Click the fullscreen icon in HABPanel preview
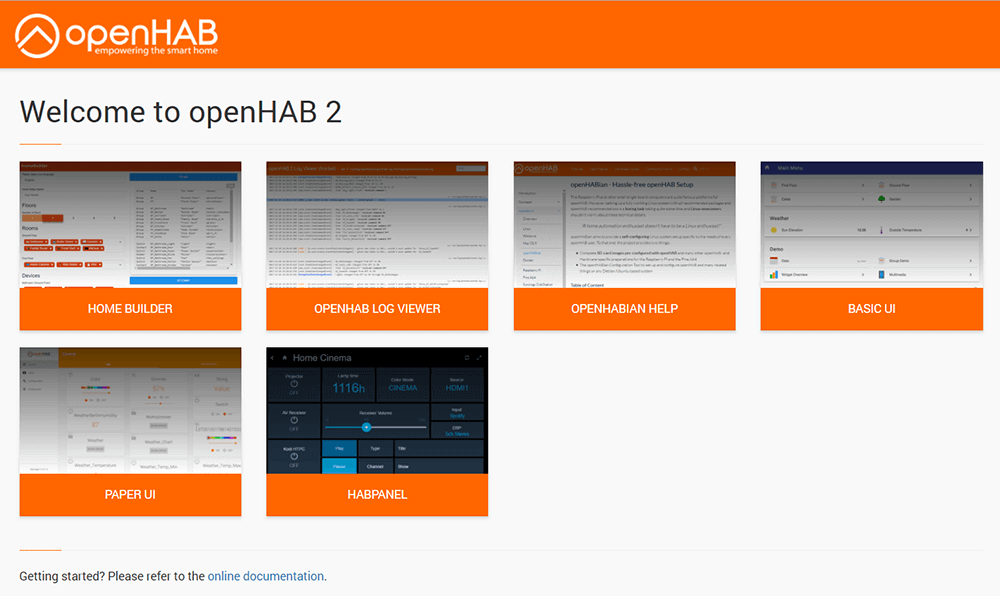1000x596 pixels. (479, 358)
